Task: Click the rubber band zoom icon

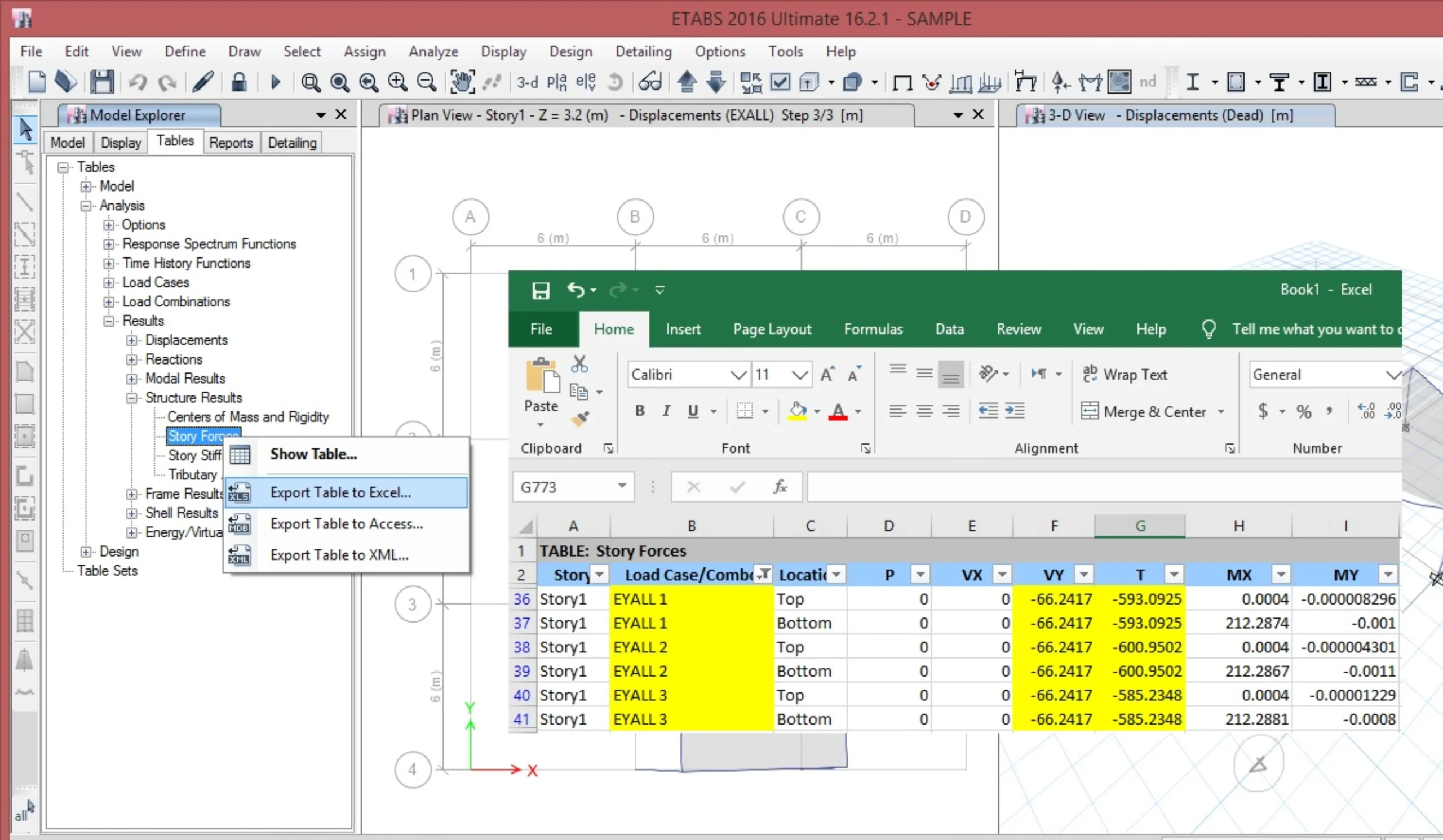Action: [311, 82]
